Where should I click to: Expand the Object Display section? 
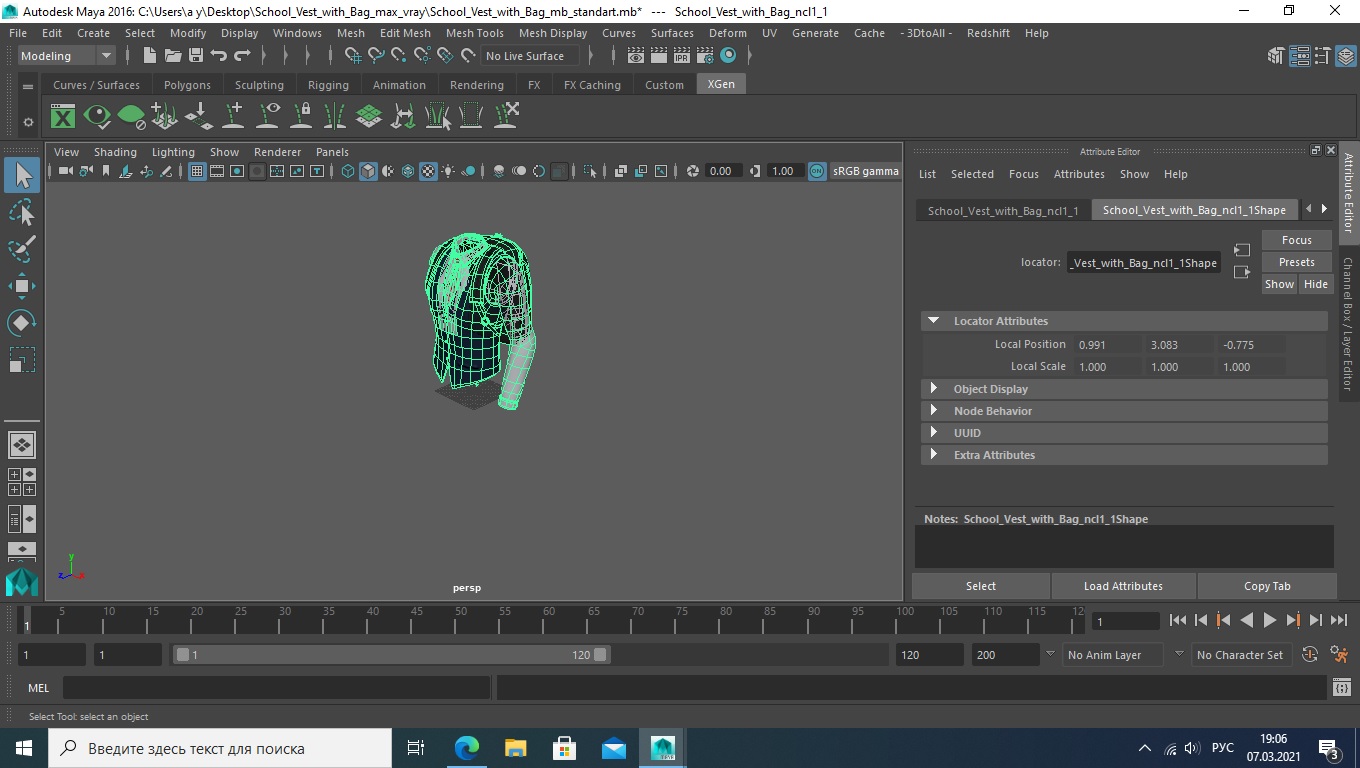pyautogui.click(x=933, y=389)
